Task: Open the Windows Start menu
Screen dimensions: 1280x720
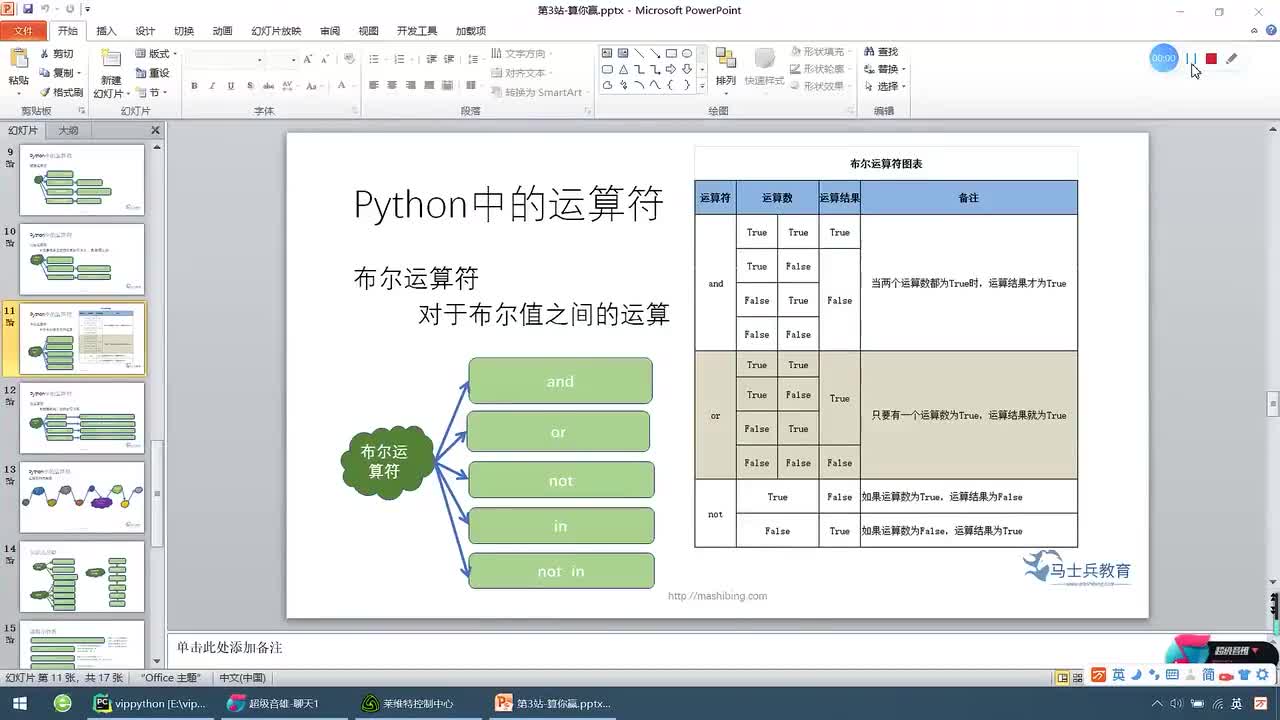Action: click(x=19, y=703)
